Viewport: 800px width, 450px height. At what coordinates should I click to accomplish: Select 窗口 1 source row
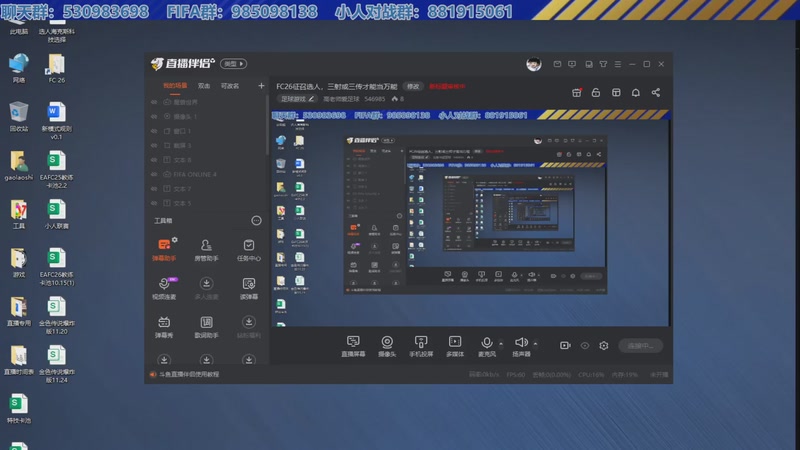point(206,131)
